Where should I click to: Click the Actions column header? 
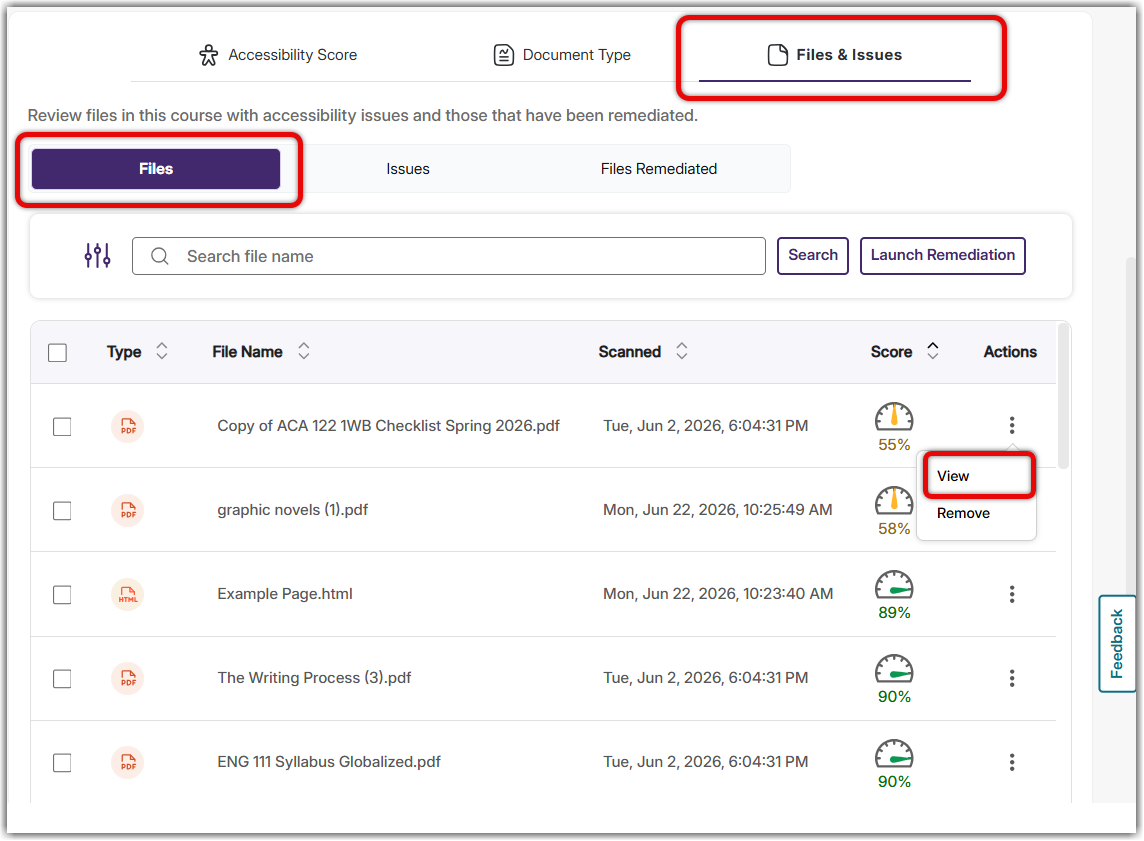(x=1010, y=352)
